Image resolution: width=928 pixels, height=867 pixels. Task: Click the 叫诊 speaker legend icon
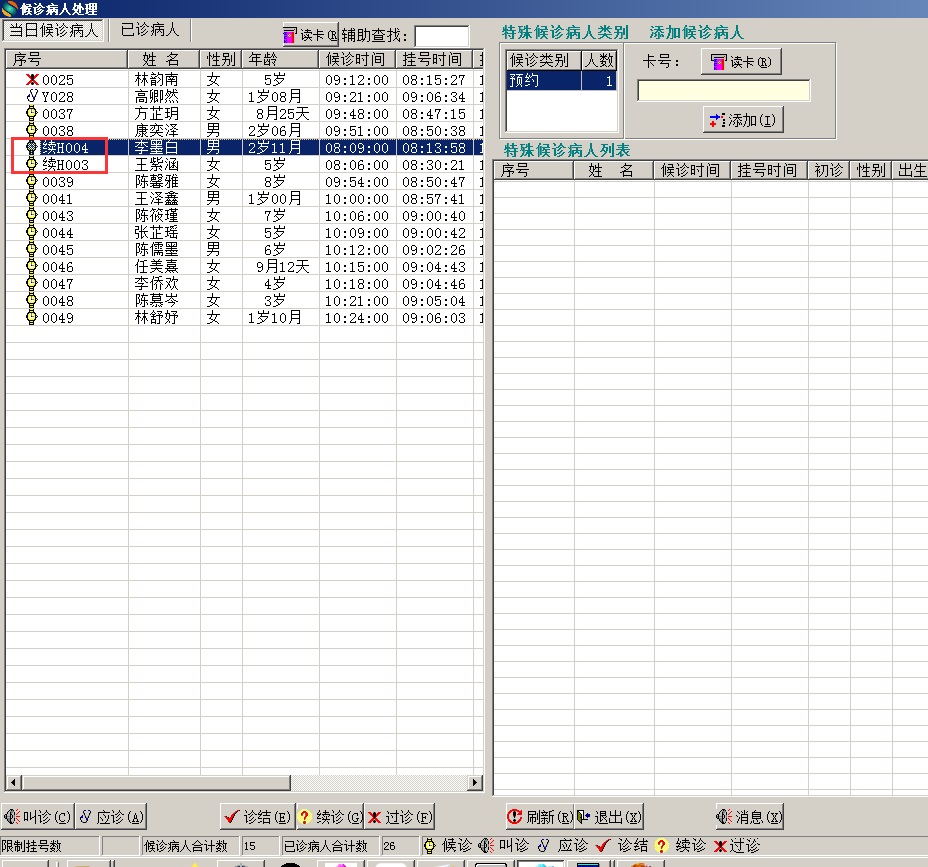(x=486, y=846)
